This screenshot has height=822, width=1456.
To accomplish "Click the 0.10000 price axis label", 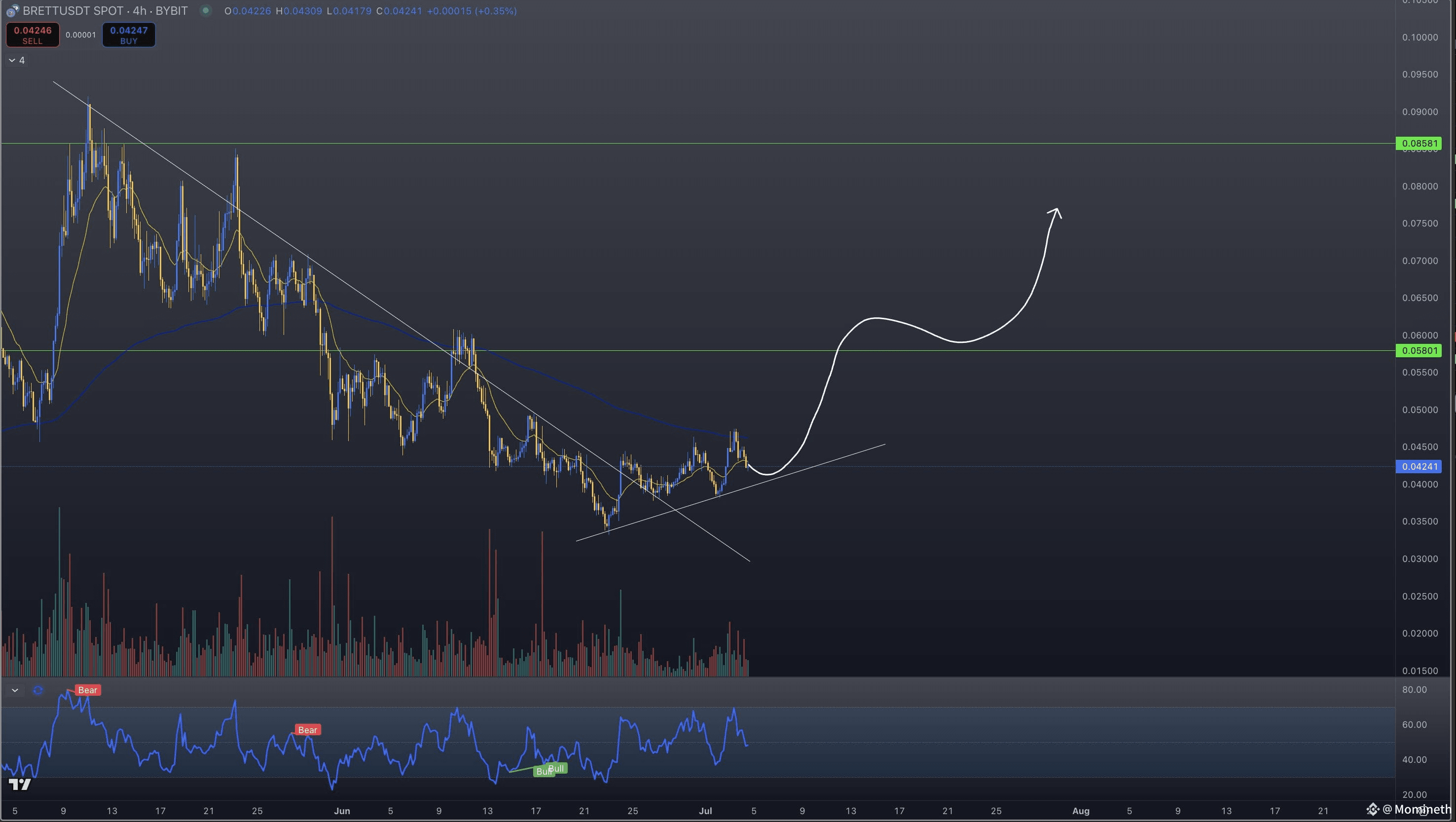I will pyautogui.click(x=1420, y=37).
